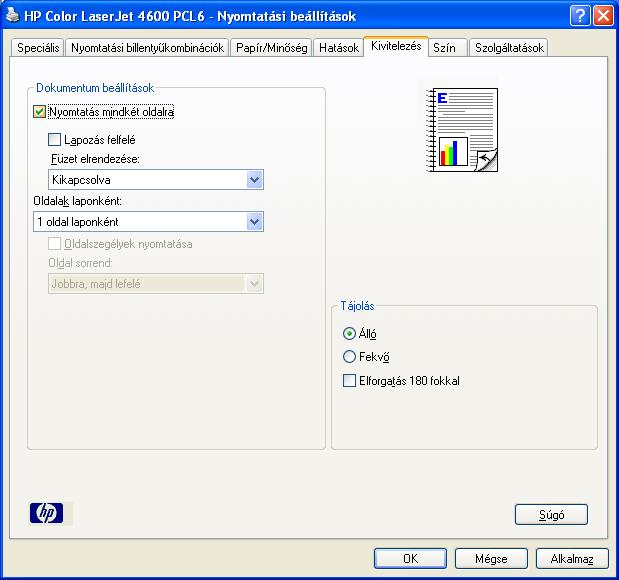619x580 pixels.
Task: Open the Oldal sorrend dropdown arrow
Action: point(255,283)
